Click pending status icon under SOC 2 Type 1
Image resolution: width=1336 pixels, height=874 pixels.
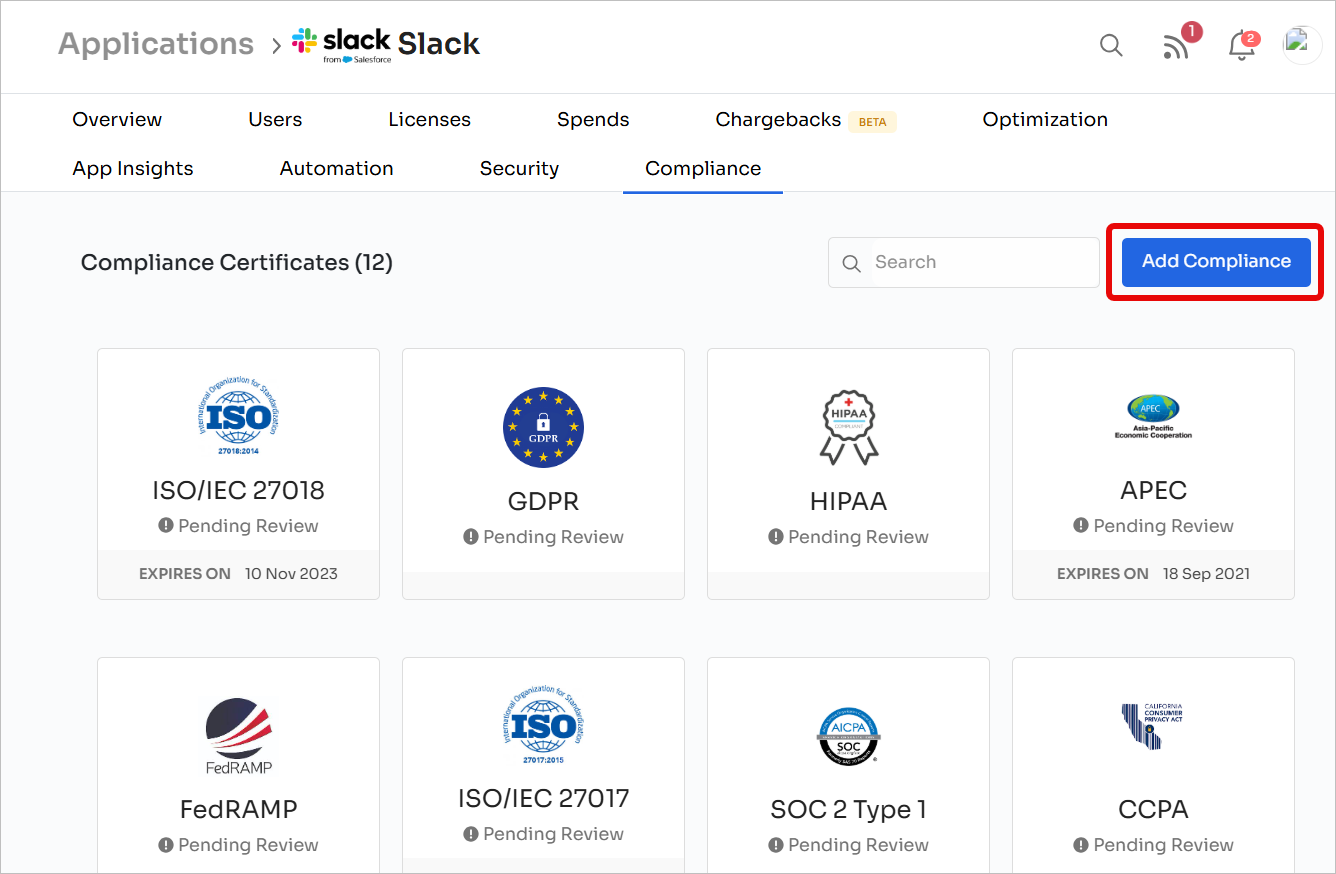776,845
